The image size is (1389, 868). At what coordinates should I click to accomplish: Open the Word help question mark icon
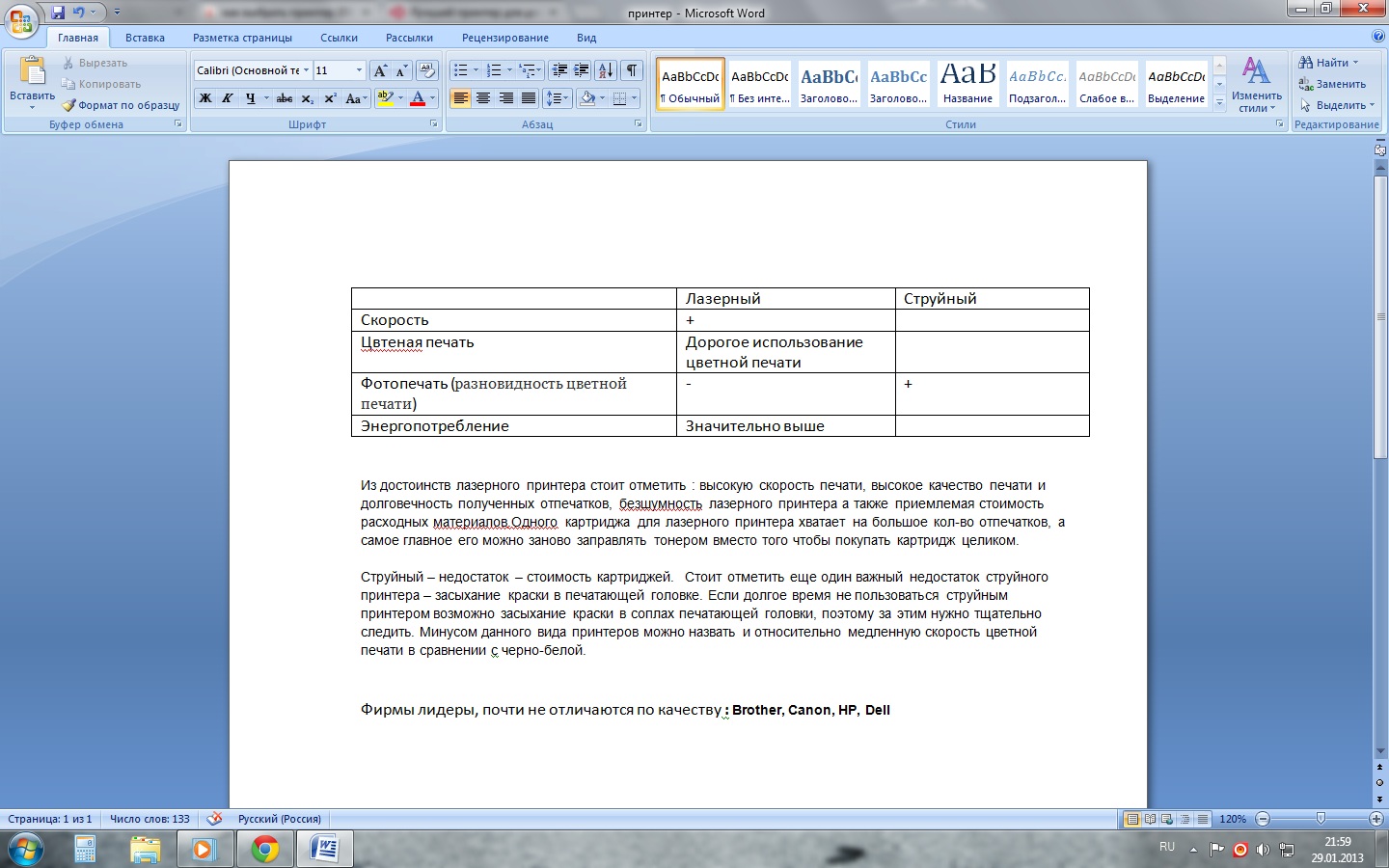(x=1377, y=37)
